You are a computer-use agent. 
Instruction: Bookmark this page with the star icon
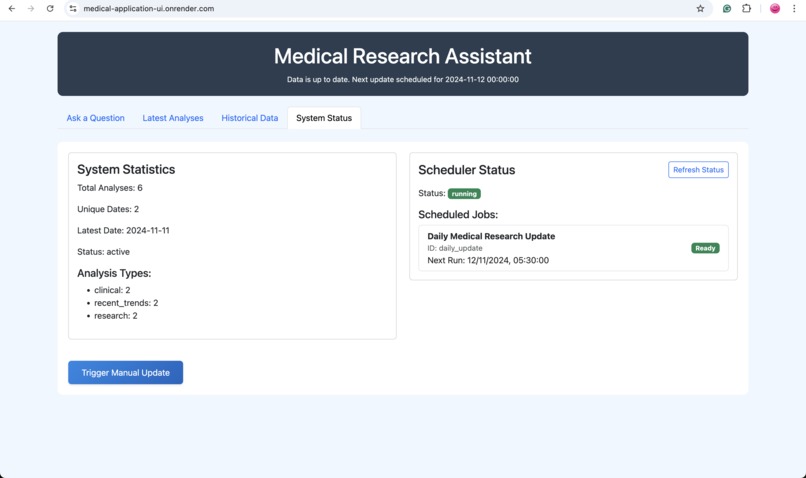tap(700, 9)
